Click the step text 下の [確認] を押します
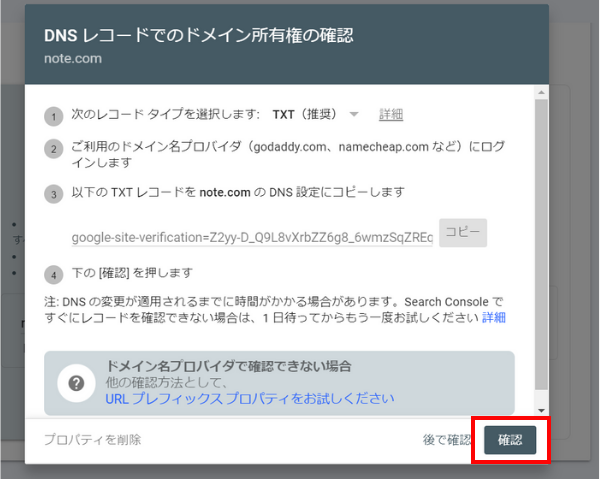This screenshot has height=480, width=600. [x=132, y=273]
